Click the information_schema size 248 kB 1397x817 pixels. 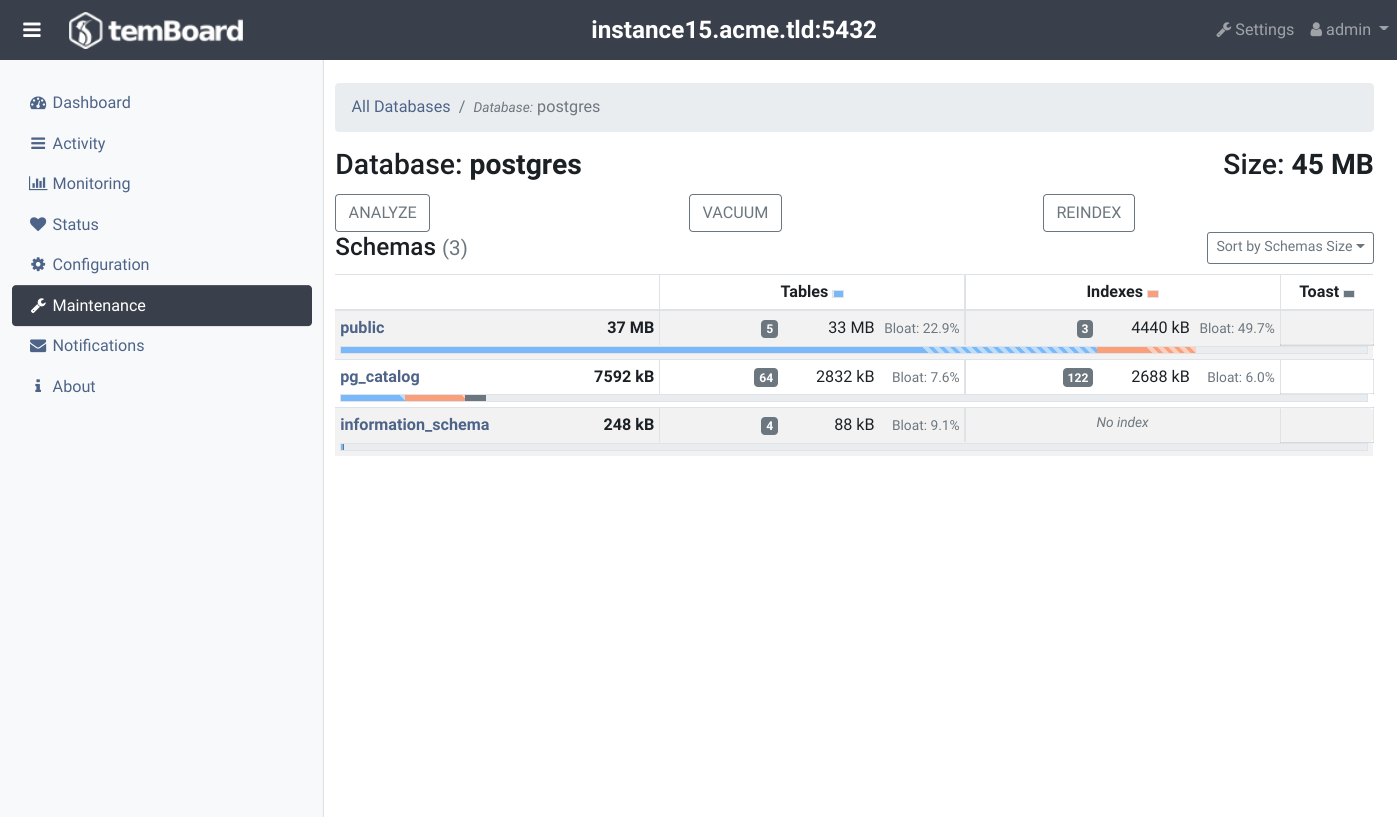coord(629,425)
